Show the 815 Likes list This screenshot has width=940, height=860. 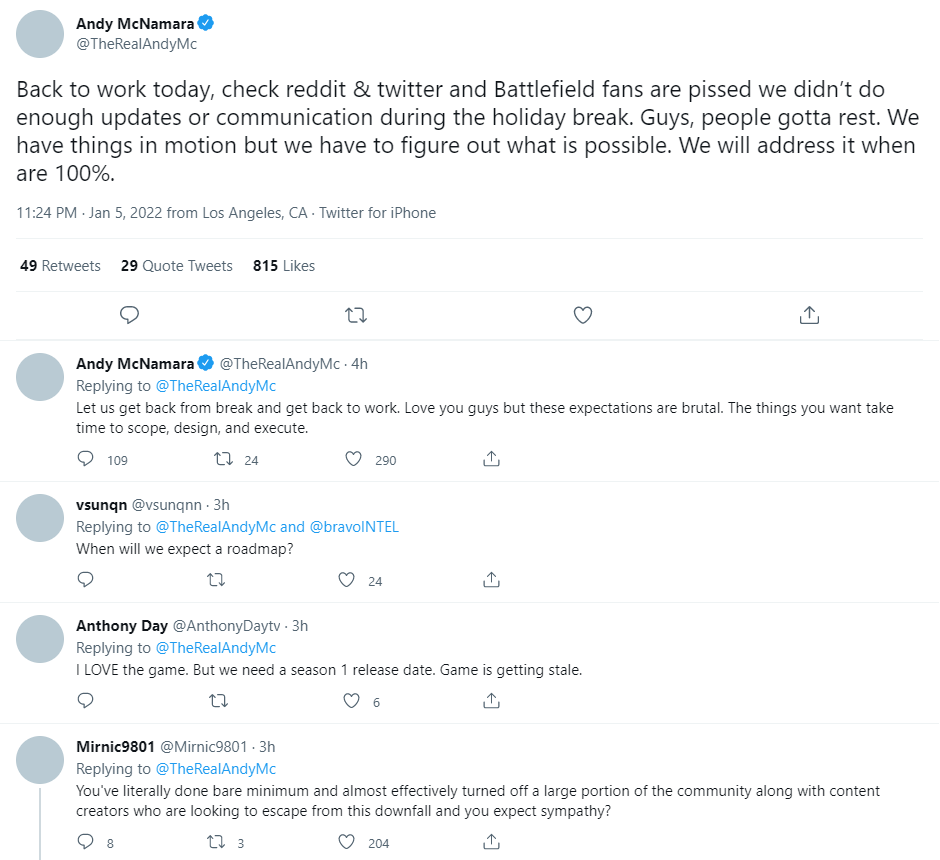pos(284,266)
